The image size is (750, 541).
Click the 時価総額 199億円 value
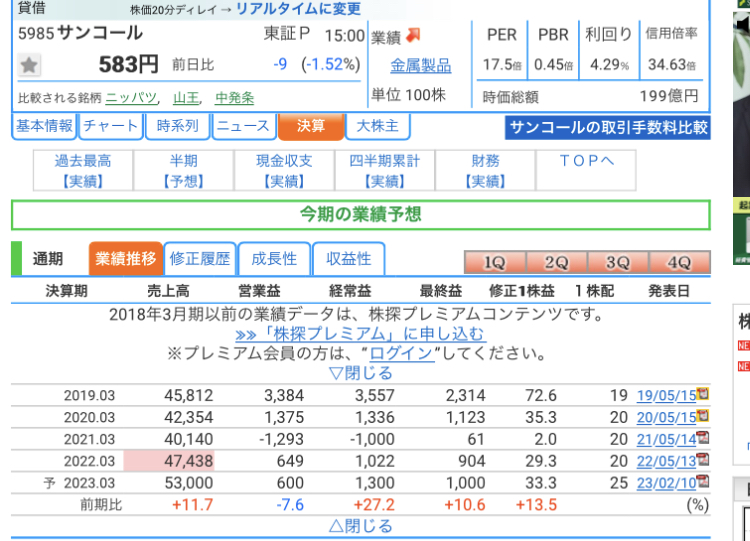click(669, 96)
